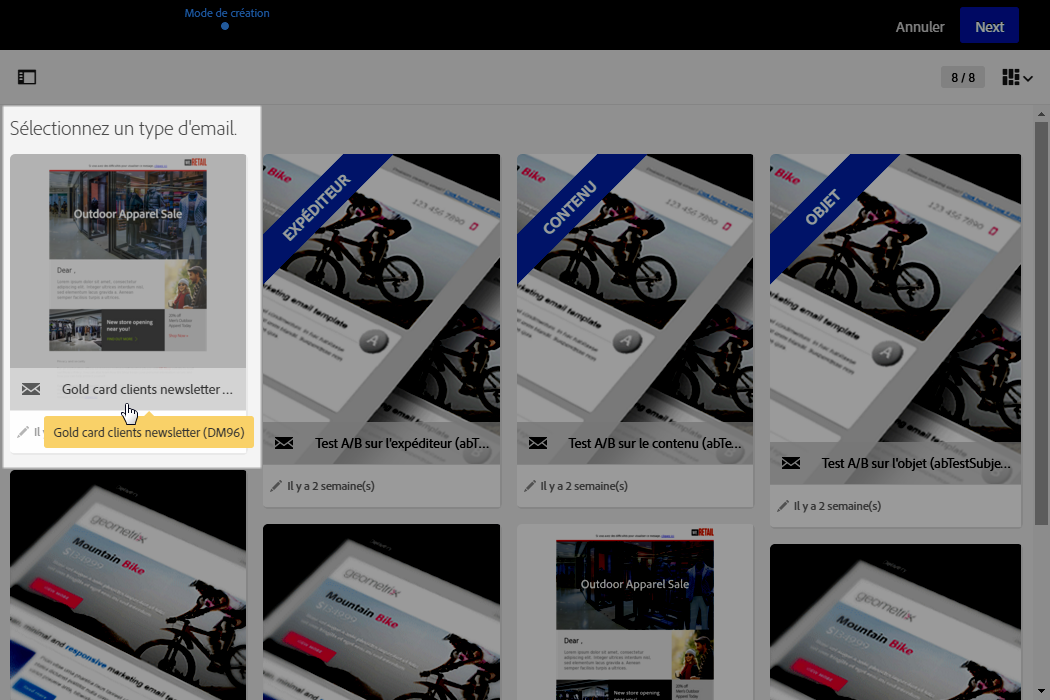
Task: Click envelope icon beside Test A/B sur l'expéditeur
Action: pos(284,443)
